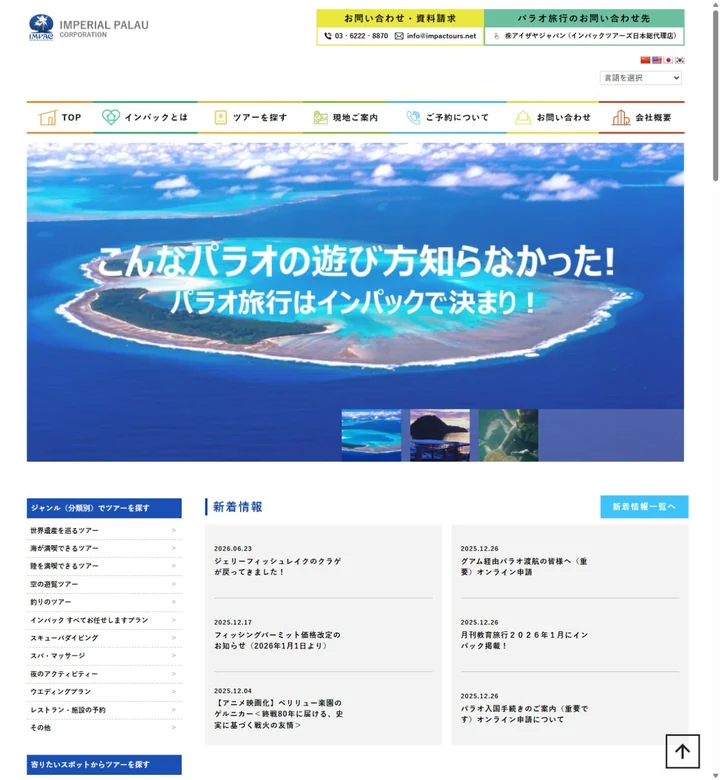720x780 pixels.
Task: Open 陸を満喫できるツアー category
Action: [x=104, y=566]
